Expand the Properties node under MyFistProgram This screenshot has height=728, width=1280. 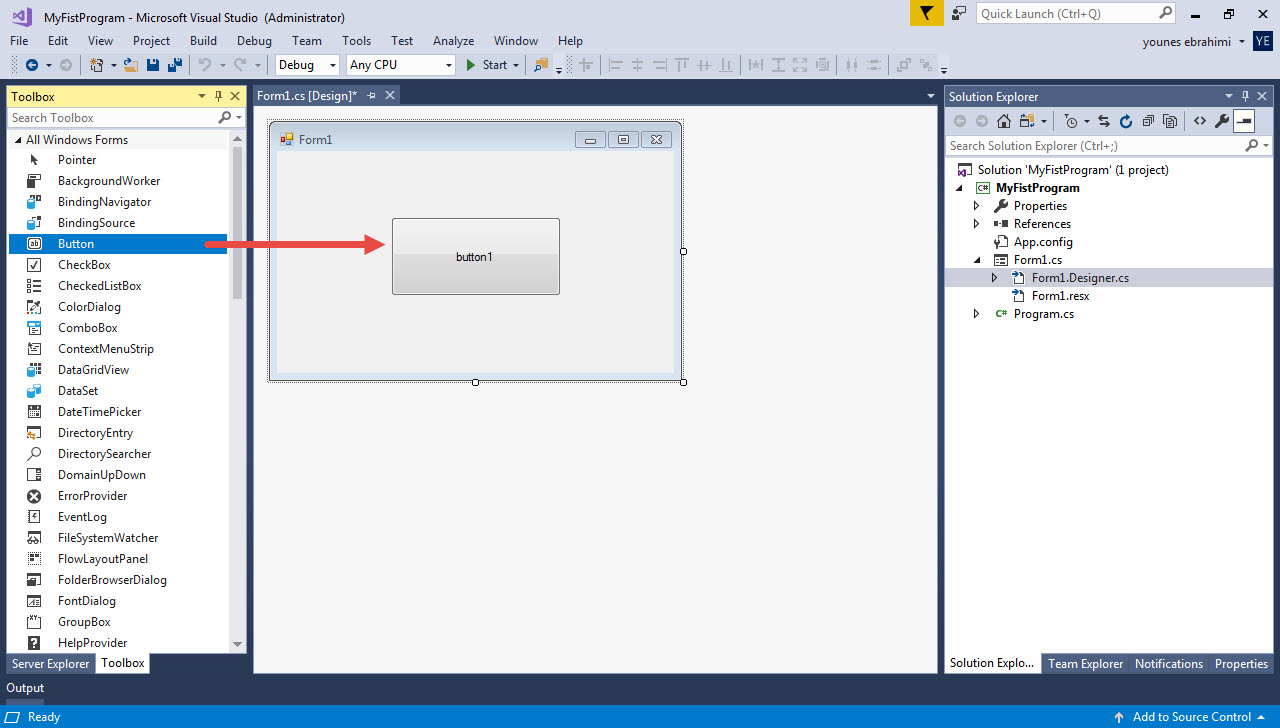tap(977, 205)
